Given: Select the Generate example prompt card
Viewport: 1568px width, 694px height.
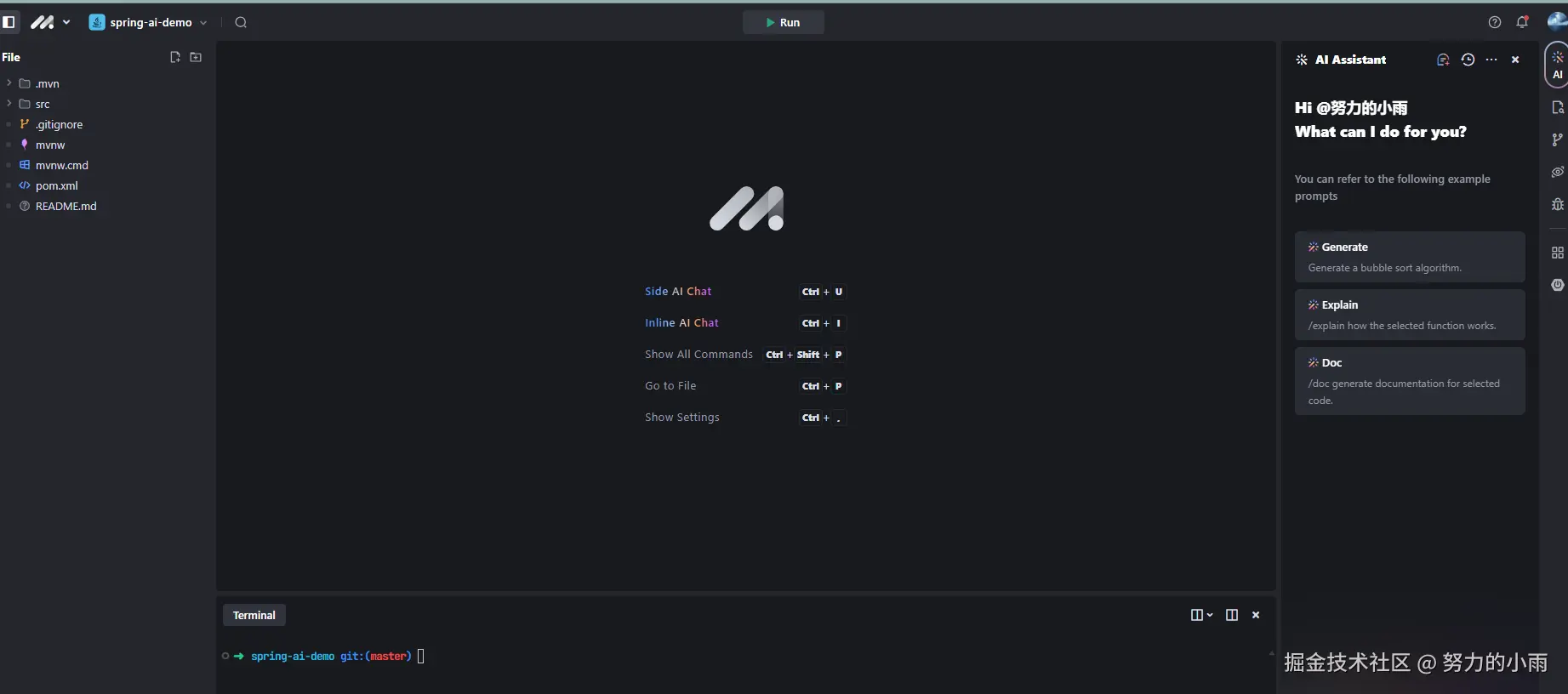Looking at the screenshot, I should tap(1410, 257).
